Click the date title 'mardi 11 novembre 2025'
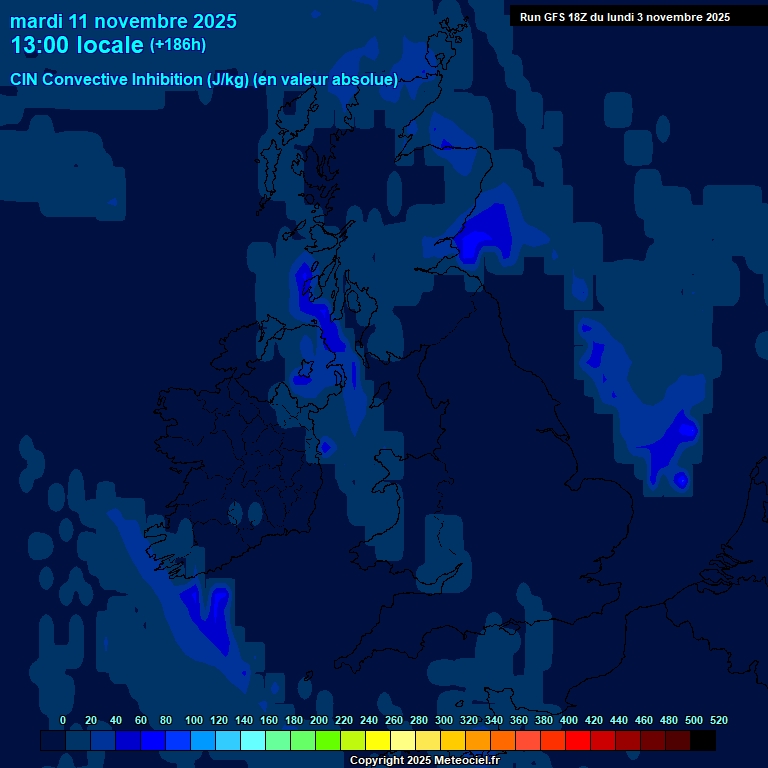Screen dimensions: 768x768 [123, 21]
